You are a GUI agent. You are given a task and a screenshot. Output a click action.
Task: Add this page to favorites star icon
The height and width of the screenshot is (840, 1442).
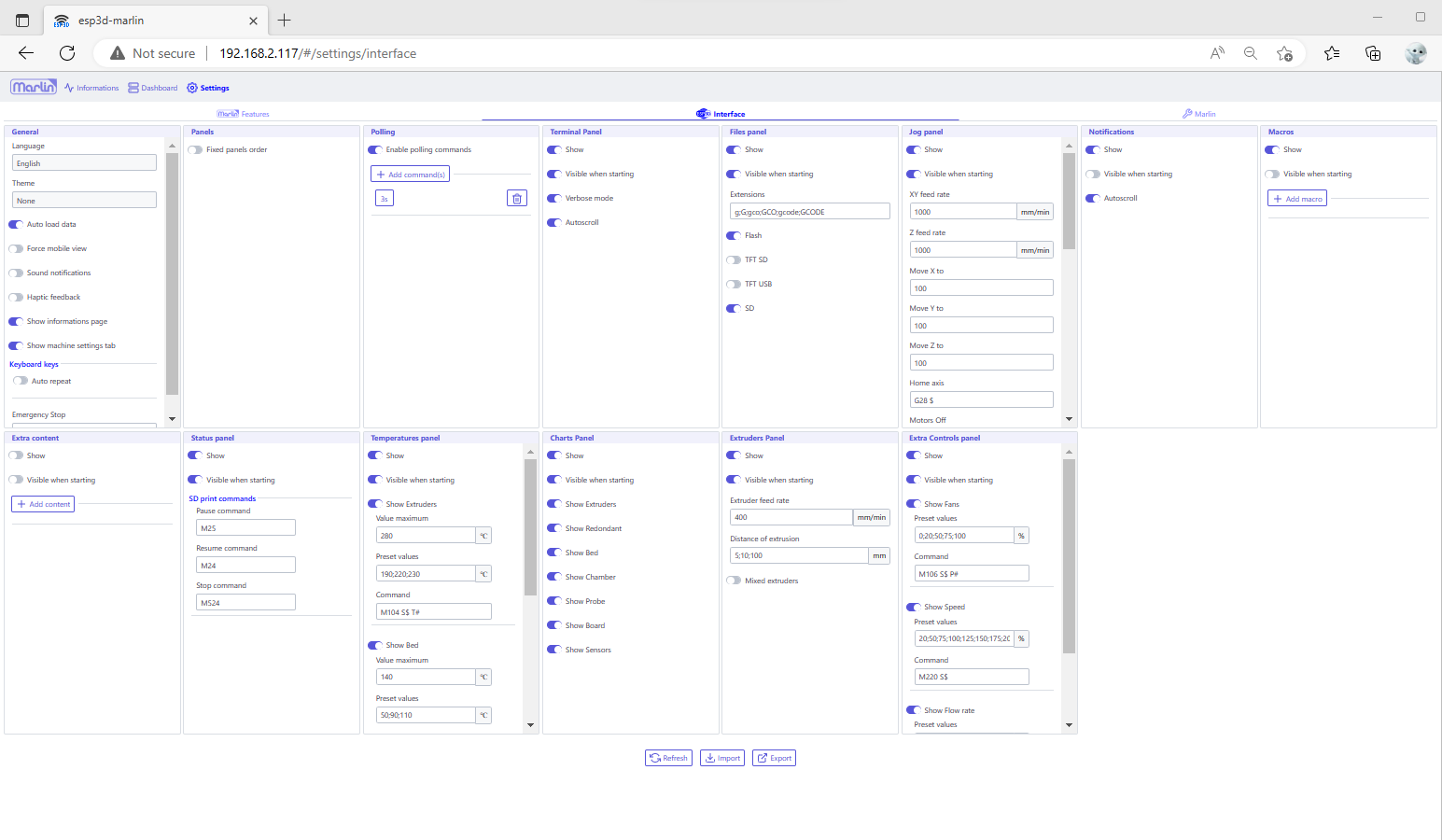(x=1285, y=53)
